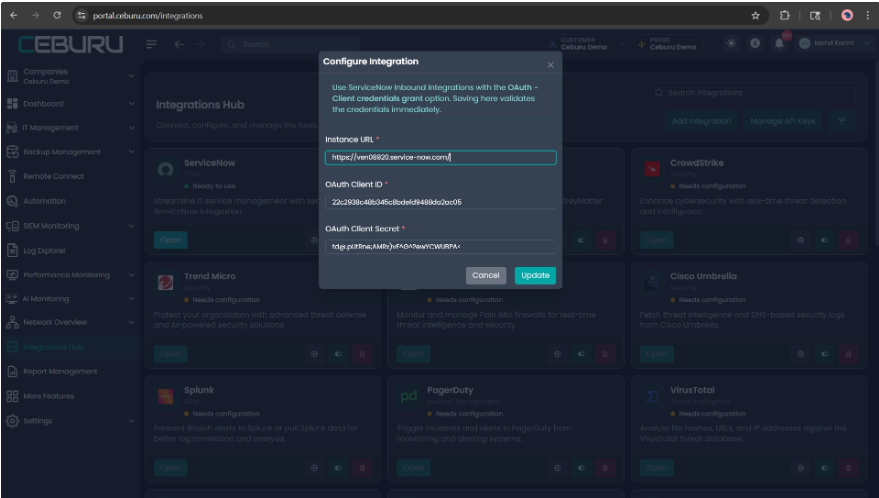Toggle visibility eye on Cisco Umbrella card

click(825, 354)
